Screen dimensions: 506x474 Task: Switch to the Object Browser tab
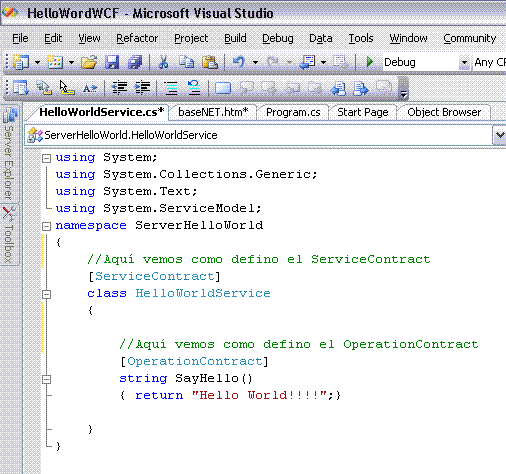(x=444, y=112)
